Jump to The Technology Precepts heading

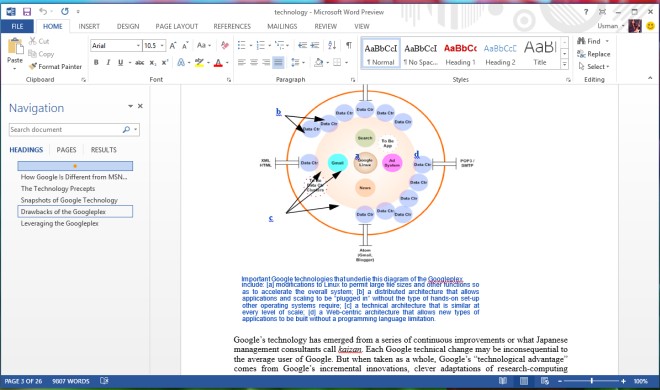(58, 188)
